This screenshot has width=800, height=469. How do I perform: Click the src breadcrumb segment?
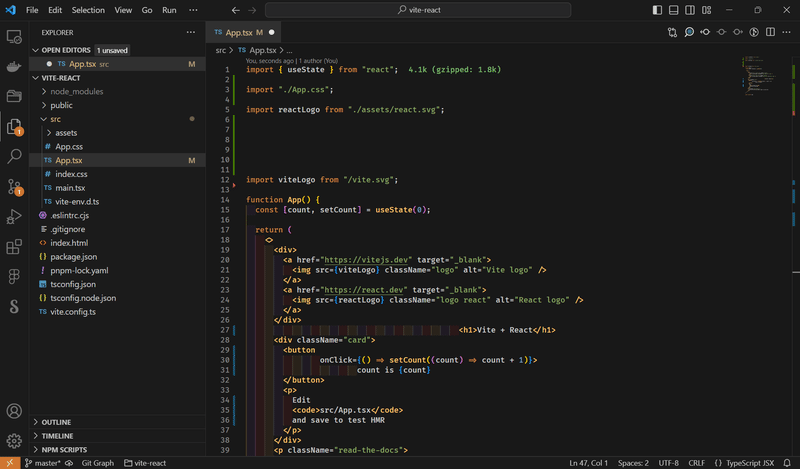[x=220, y=50]
